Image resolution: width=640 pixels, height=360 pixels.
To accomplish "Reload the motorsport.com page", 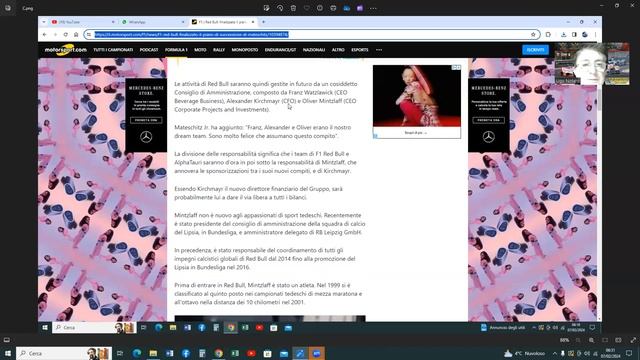I will [x=65, y=35].
